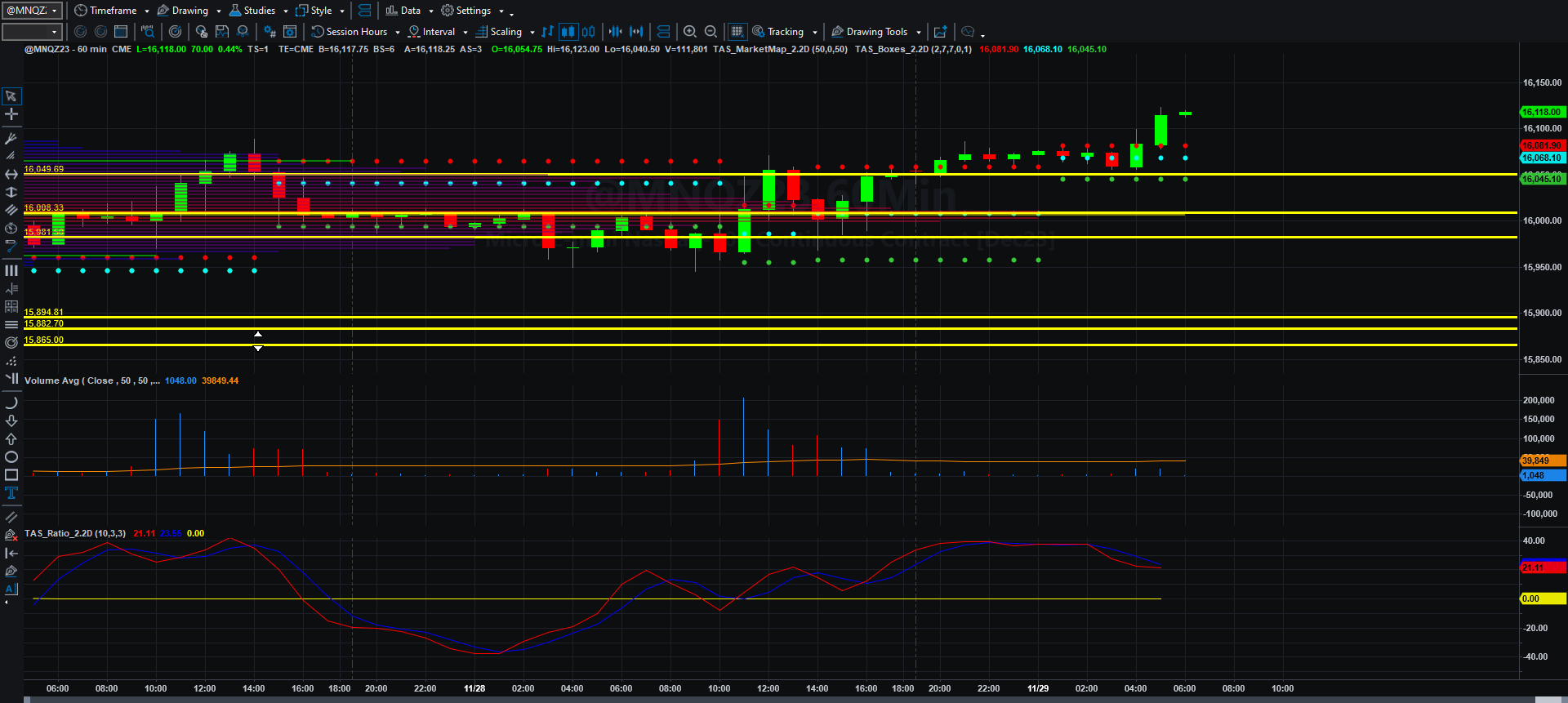The height and width of the screenshot is (703, 1568).
Task: Select the text annotation tool
Action: pos(11,493)
